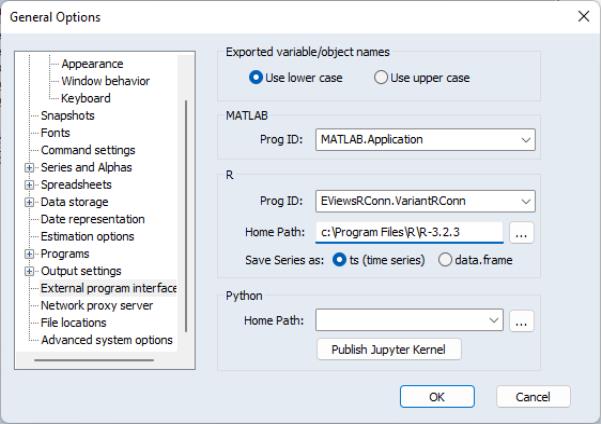The image size is (601, 424).
Task: Browse for Python Home Path folder
Action: (x=520, y=321)
